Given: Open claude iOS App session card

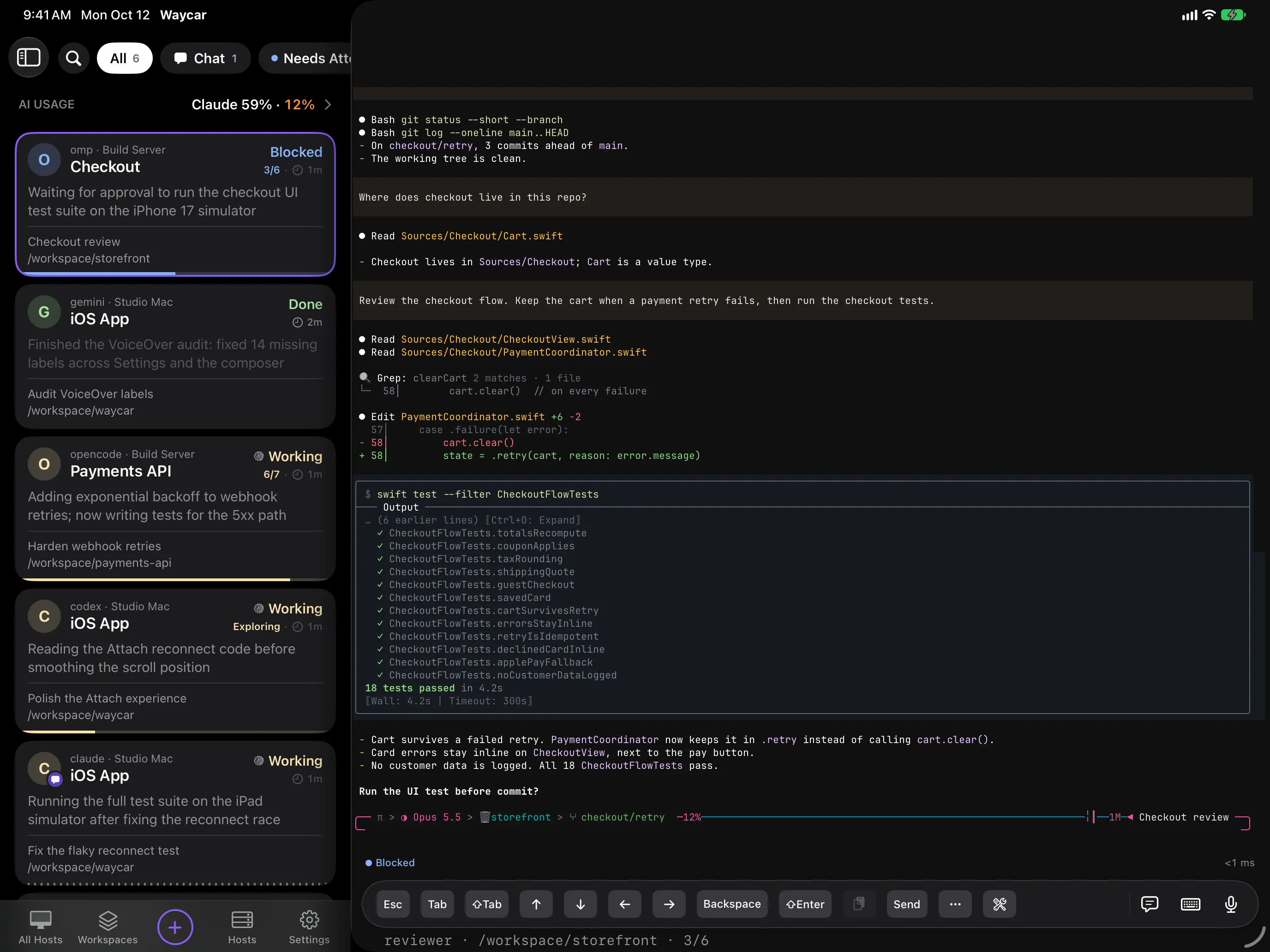Looking at the screenshot, I should pos(175,813).
